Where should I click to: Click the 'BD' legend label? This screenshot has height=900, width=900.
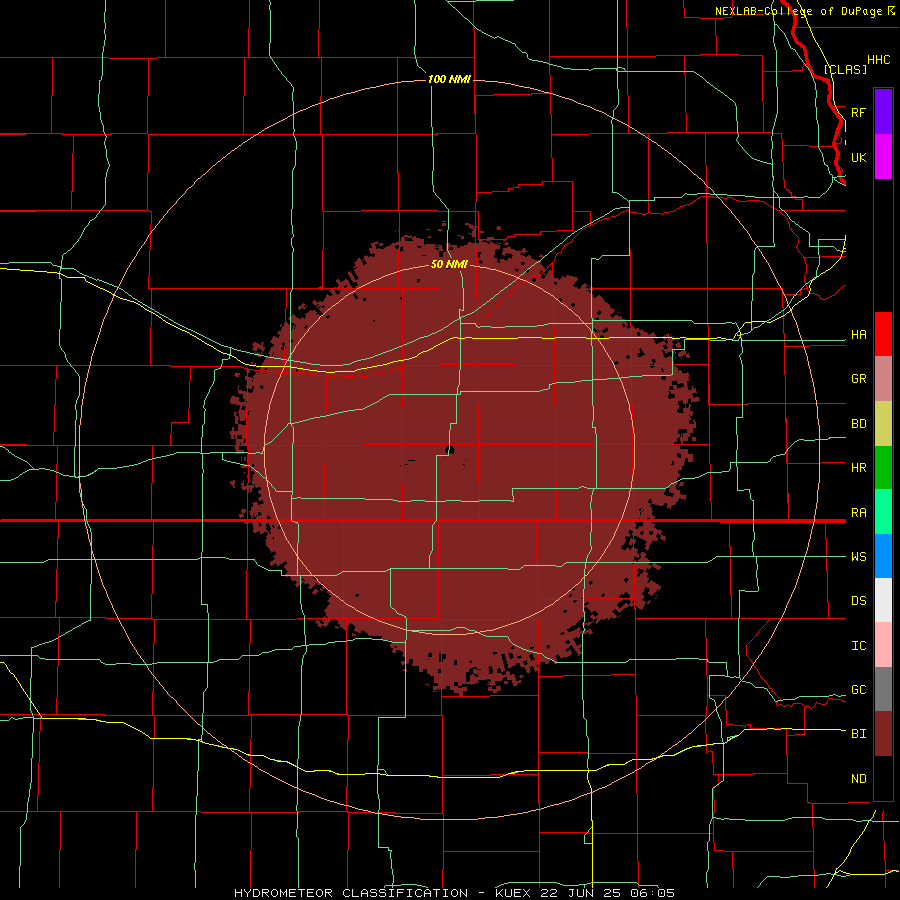tap(858, 424)
